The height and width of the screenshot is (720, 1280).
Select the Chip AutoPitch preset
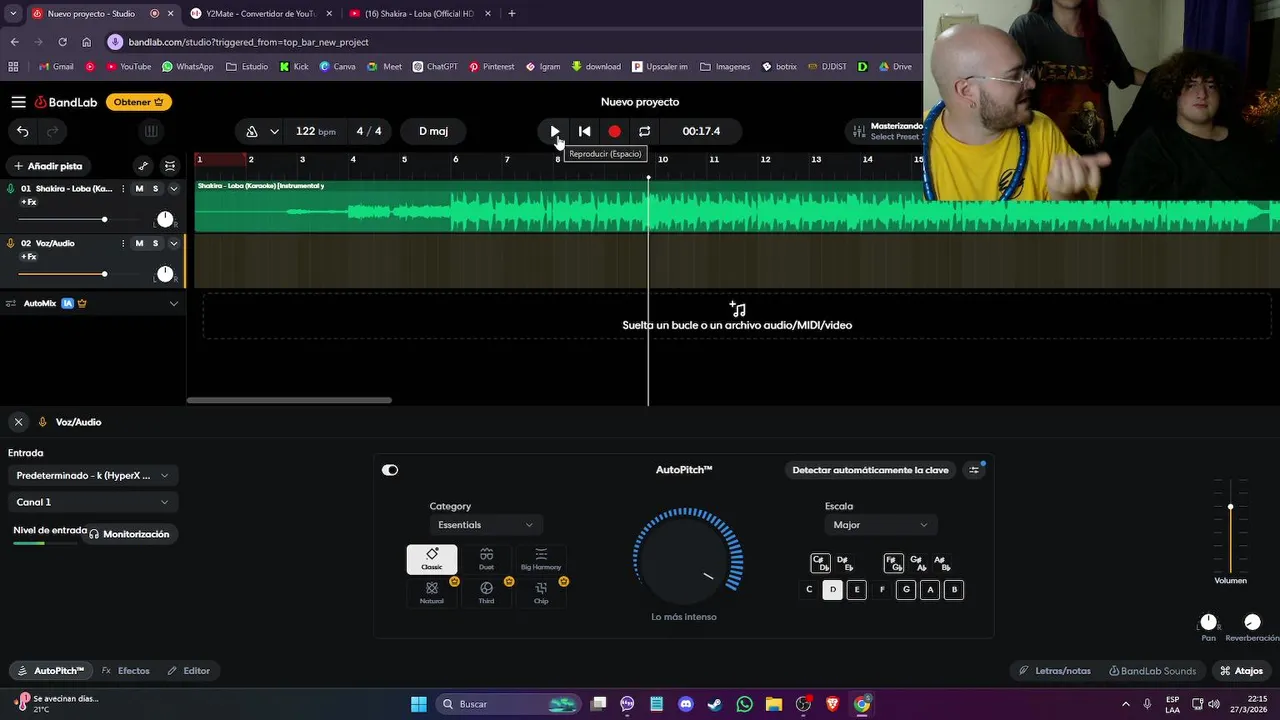pos(541,592)
